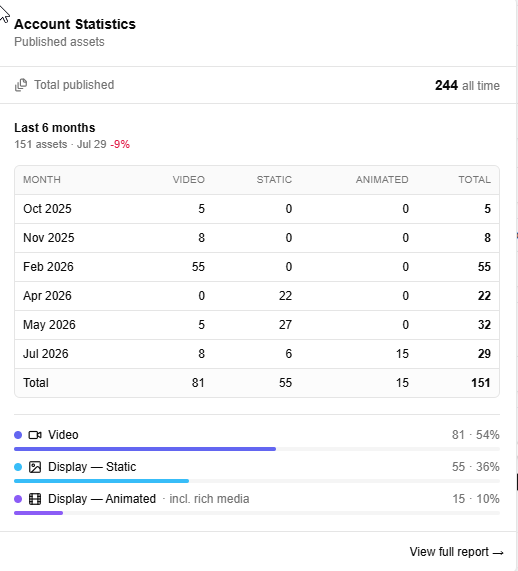This screenshot has width=518, height=571.
Task: Click the Total published copy icon
Action: coord(21,85)
